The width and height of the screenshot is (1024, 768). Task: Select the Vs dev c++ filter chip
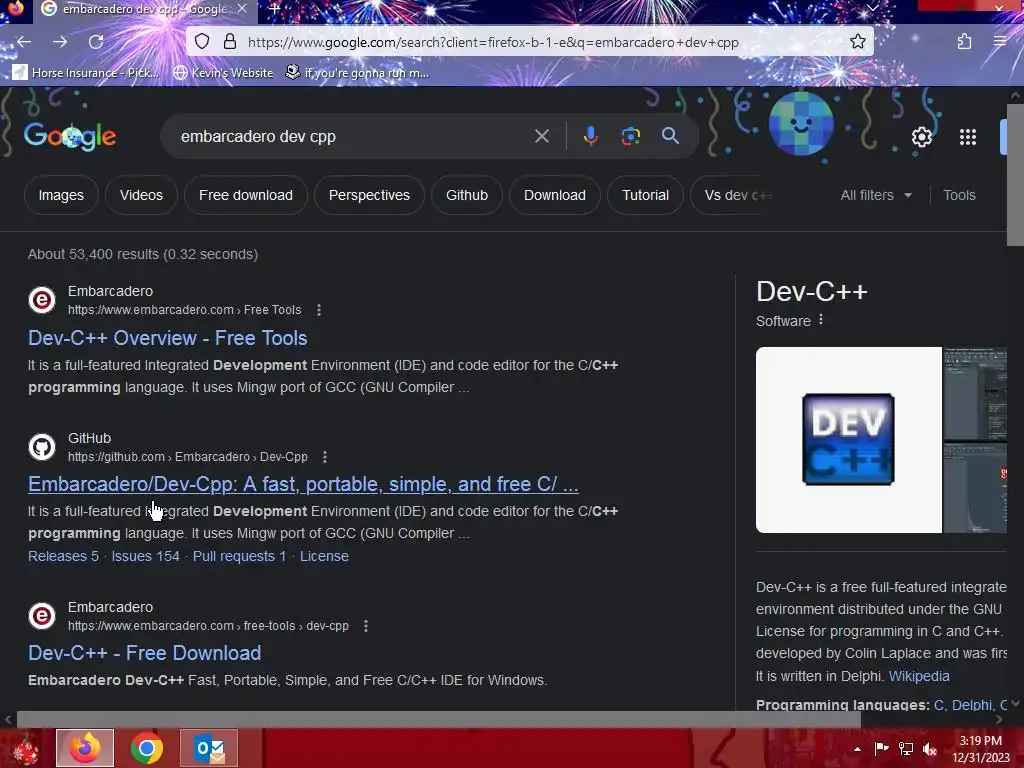(x=731, y=195)
